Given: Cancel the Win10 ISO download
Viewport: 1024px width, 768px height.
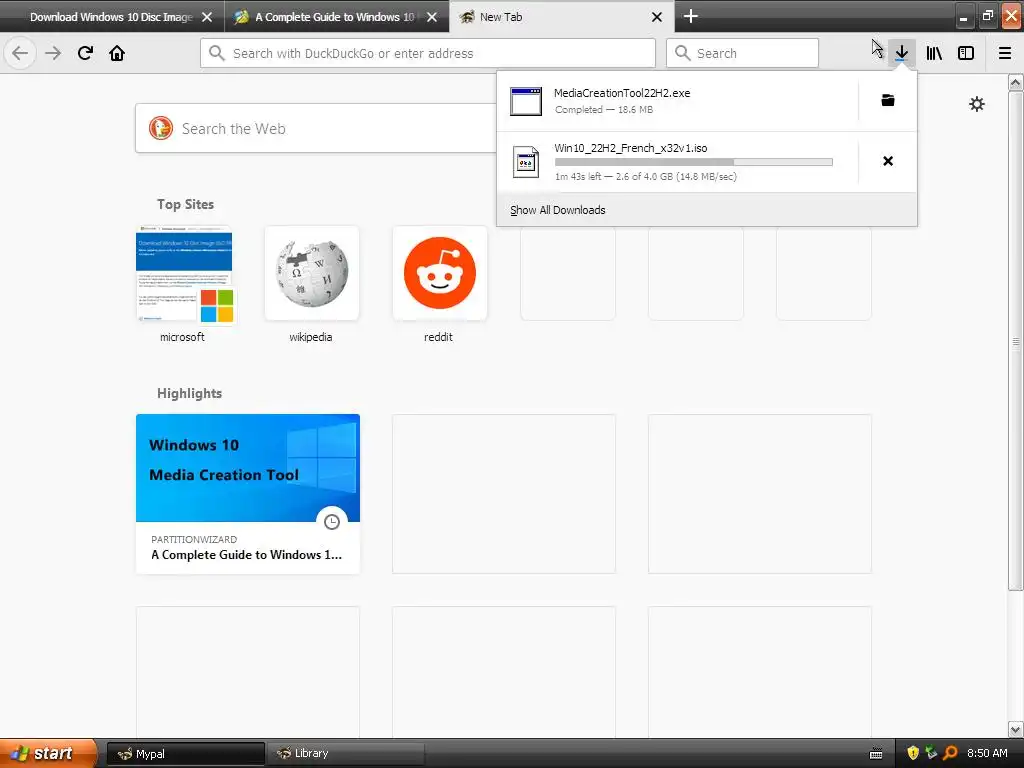Looking at the screenshot, I should tap(888, 161).
